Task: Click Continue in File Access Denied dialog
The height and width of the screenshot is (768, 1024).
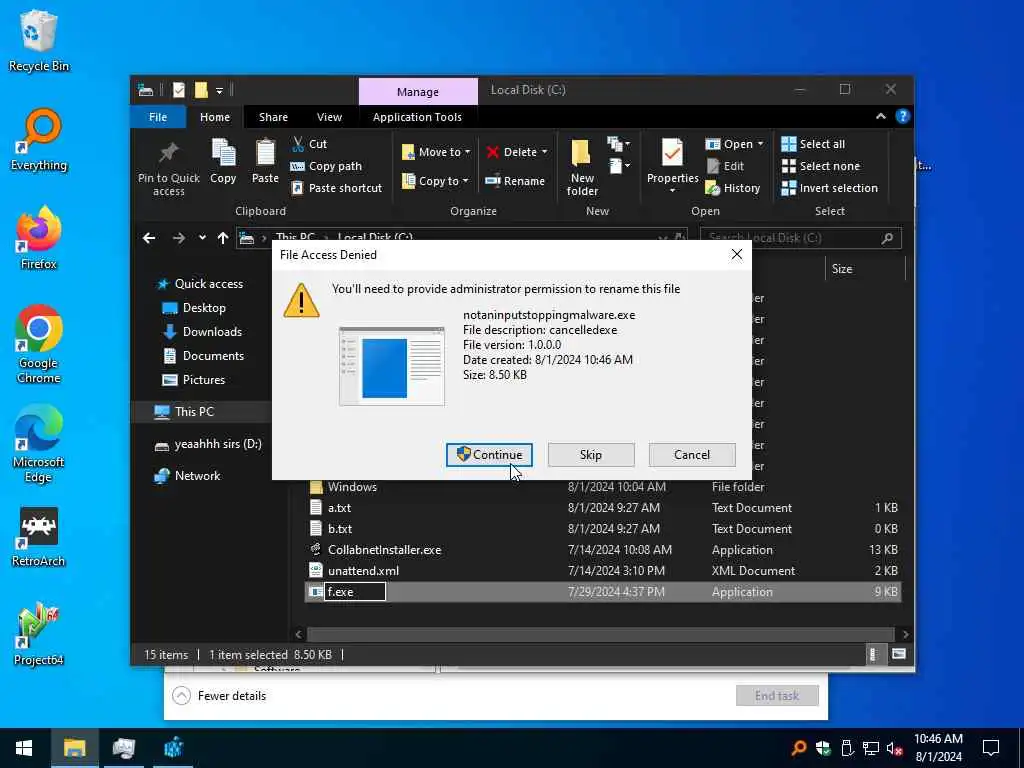Action: pos(489,455)
